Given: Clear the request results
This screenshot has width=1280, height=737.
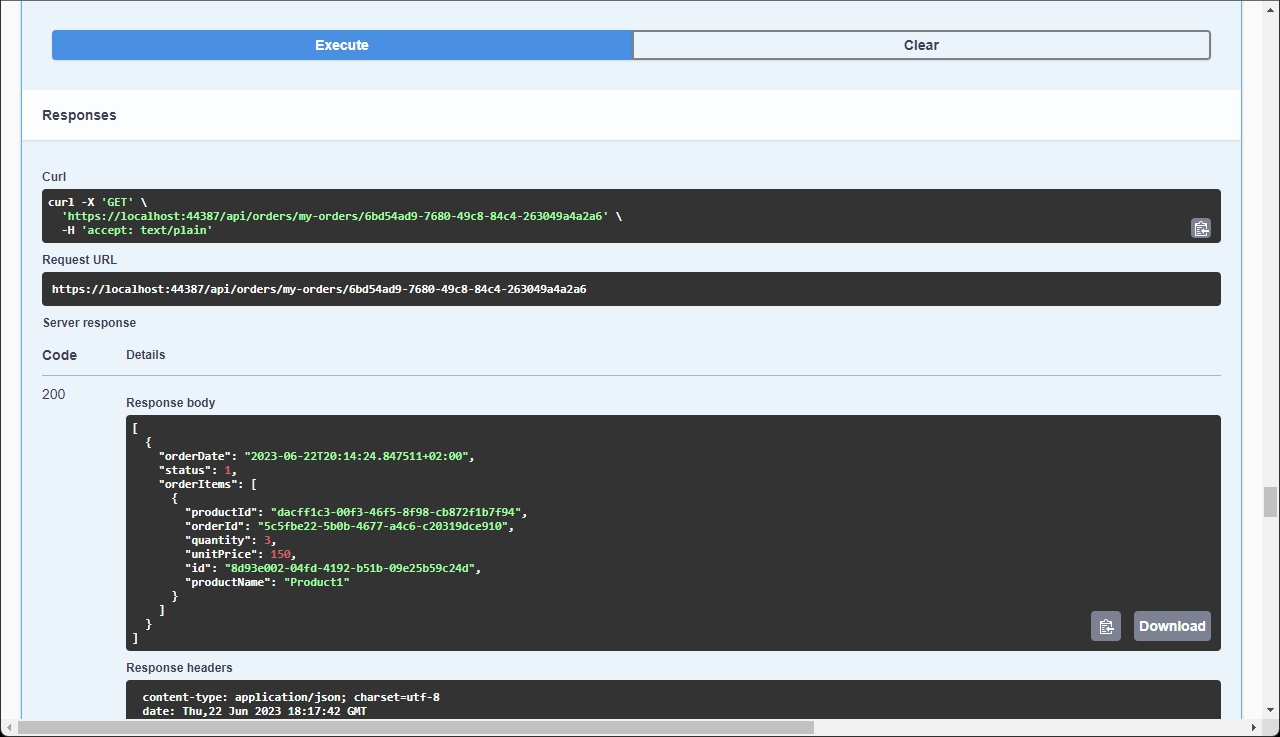Looking at the screenshot, I should (921, 45).
